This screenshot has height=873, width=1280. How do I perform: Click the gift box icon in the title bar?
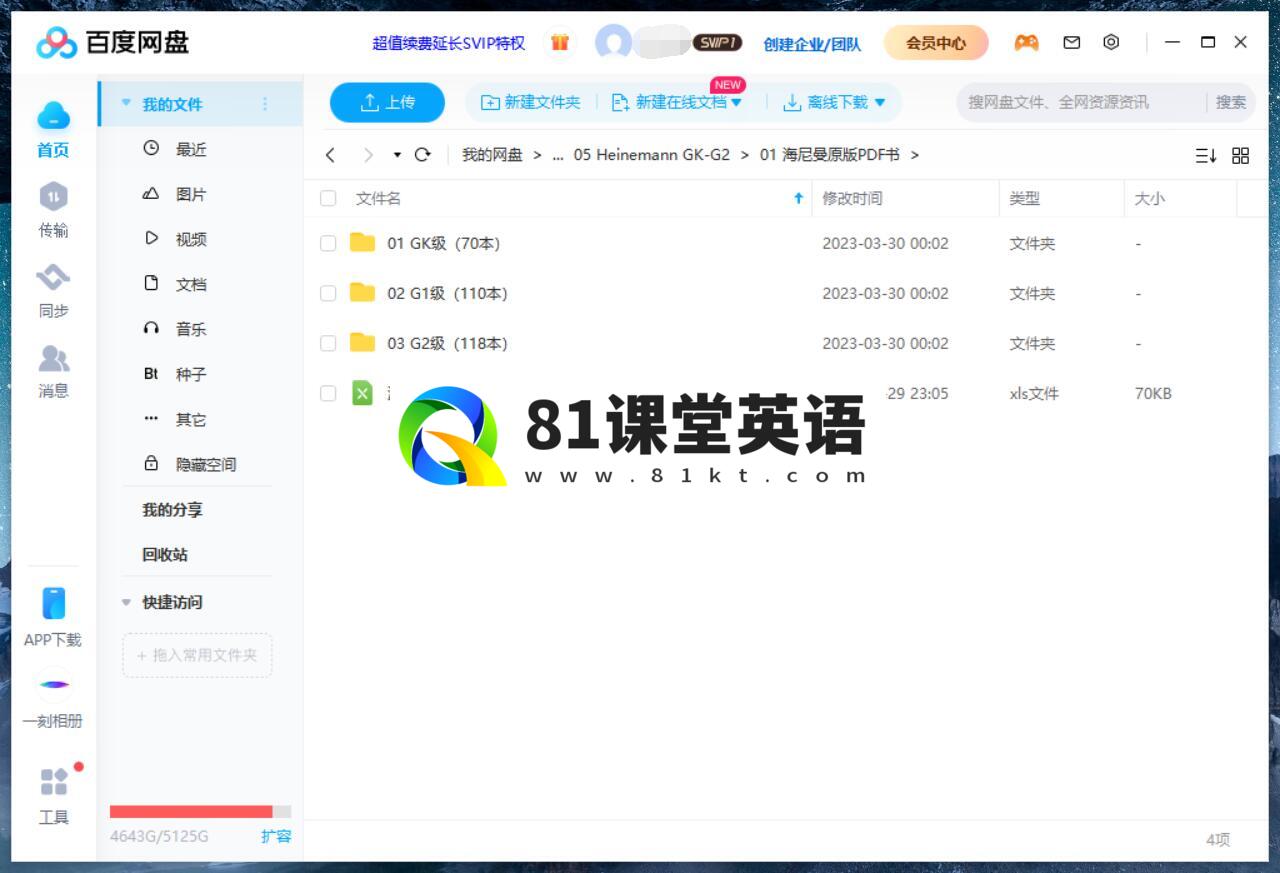coord(560,43)
